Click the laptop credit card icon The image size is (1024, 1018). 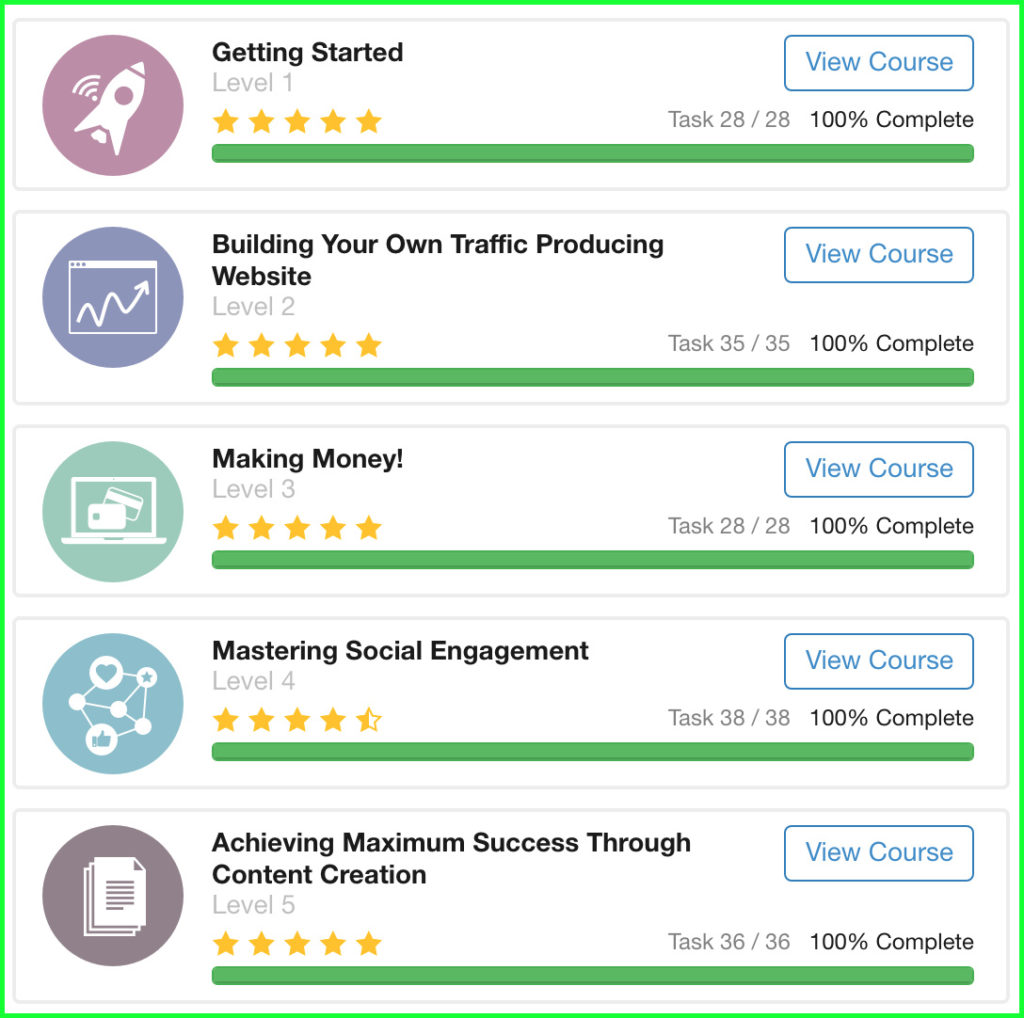pyautogui.click(x=113, y=511)
